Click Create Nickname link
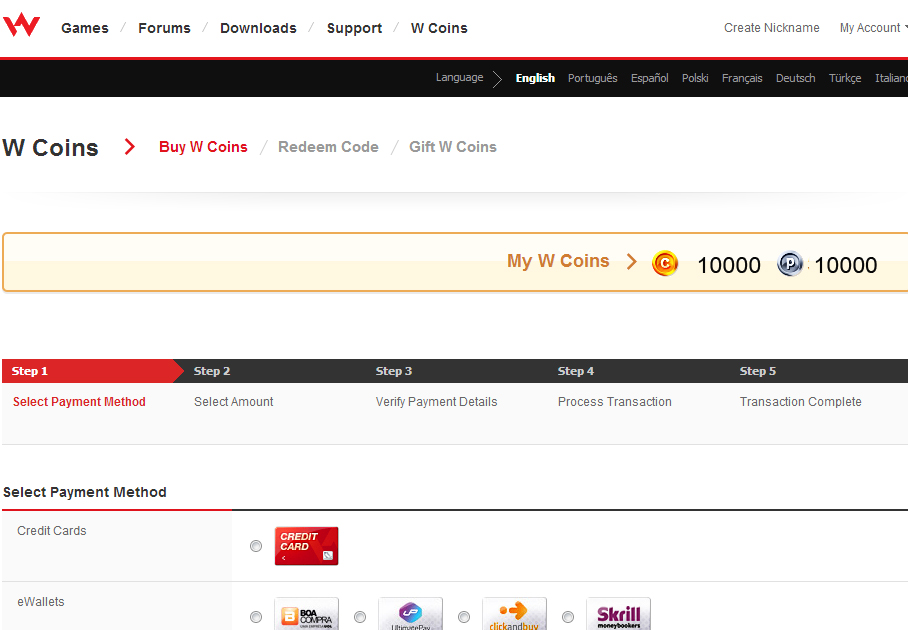This screenshot has height=630, width=908. pyautogui.click(x=771, y=28)
